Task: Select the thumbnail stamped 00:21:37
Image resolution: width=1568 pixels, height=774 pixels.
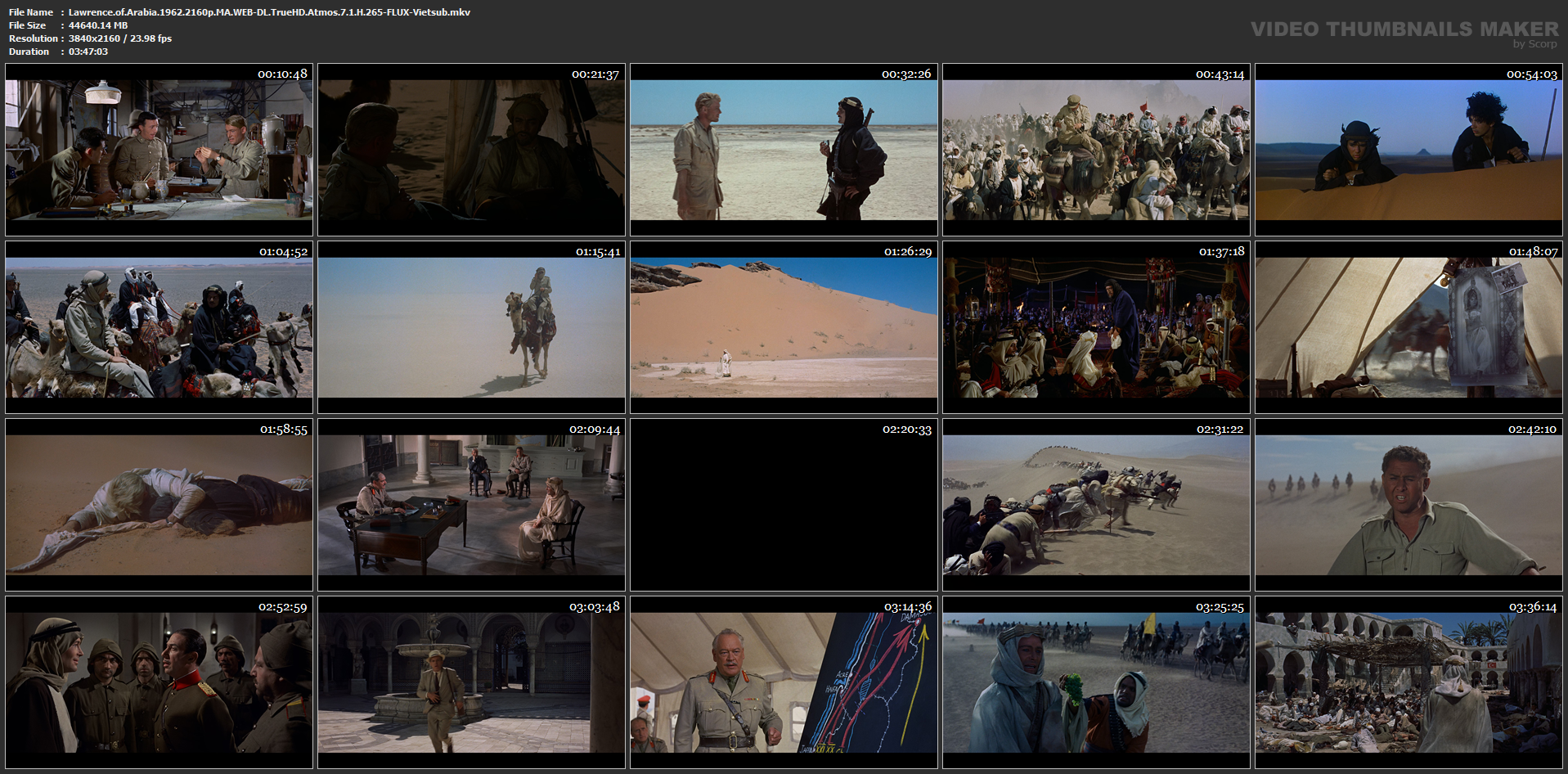Action: tap(471, 150)
